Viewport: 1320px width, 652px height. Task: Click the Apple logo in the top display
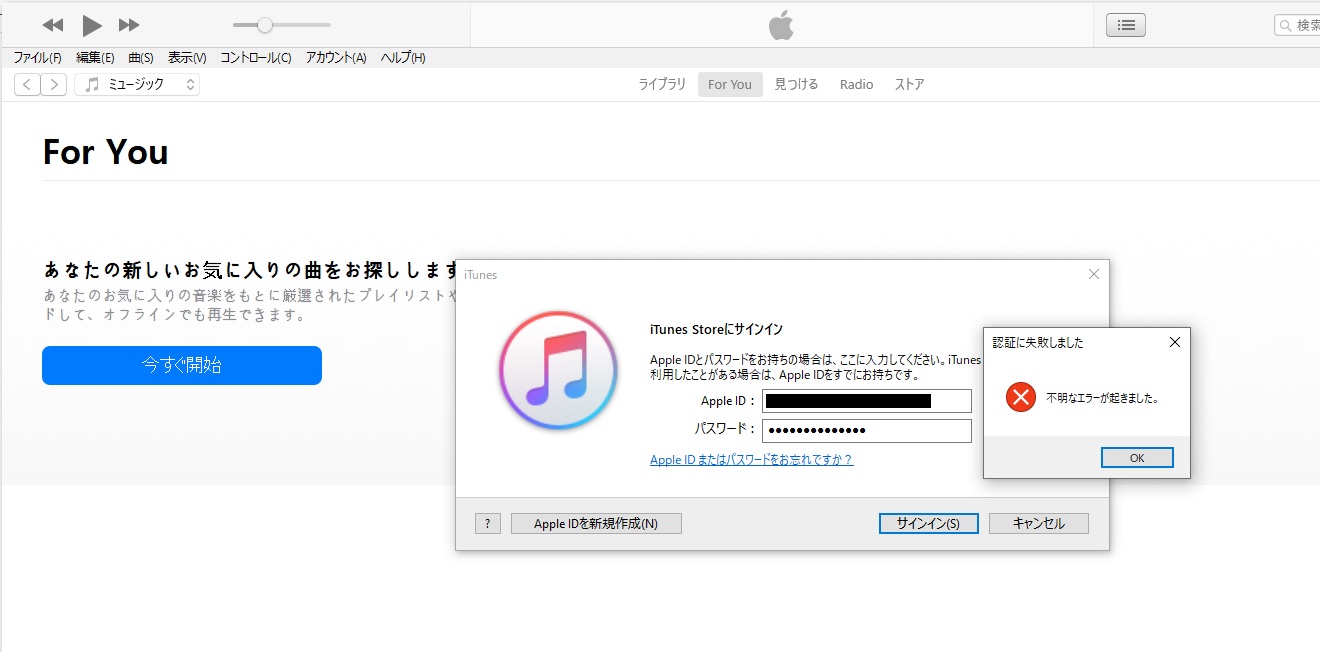781,25
